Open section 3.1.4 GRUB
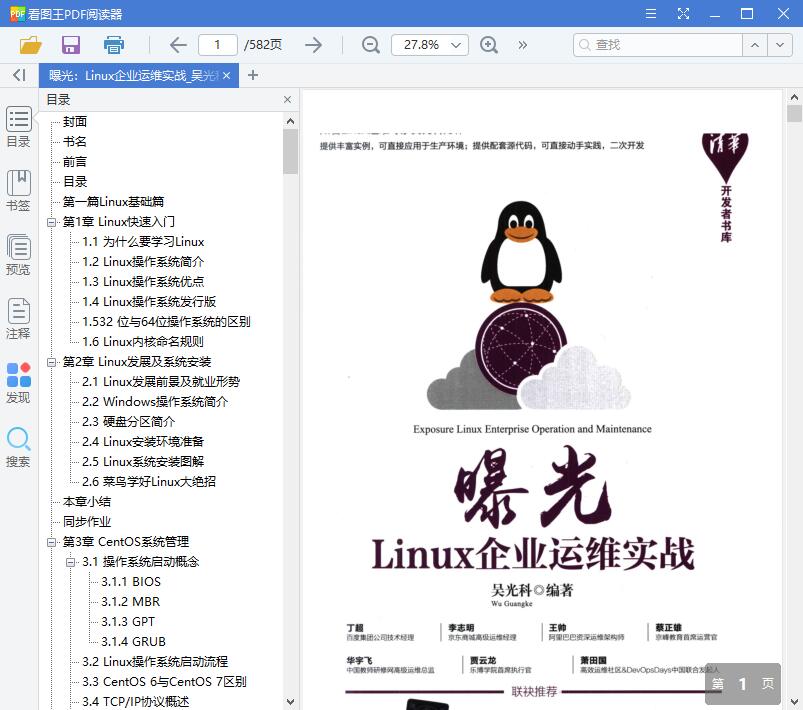The width and height of the screenshot is (803, 710). 134,641
